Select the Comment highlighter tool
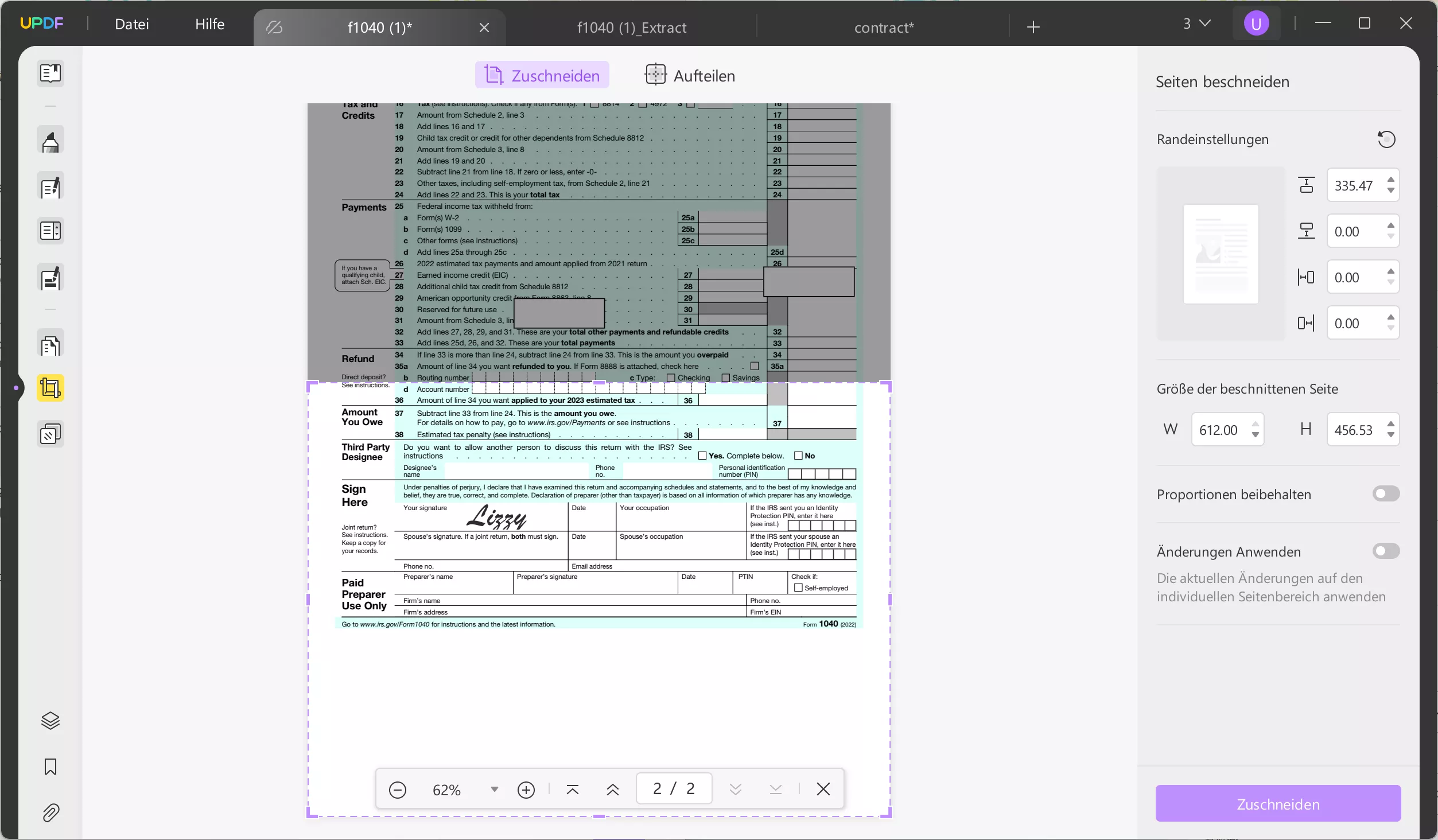Image resolution: width=1438 pixels, height=840 pixels. 50,141
